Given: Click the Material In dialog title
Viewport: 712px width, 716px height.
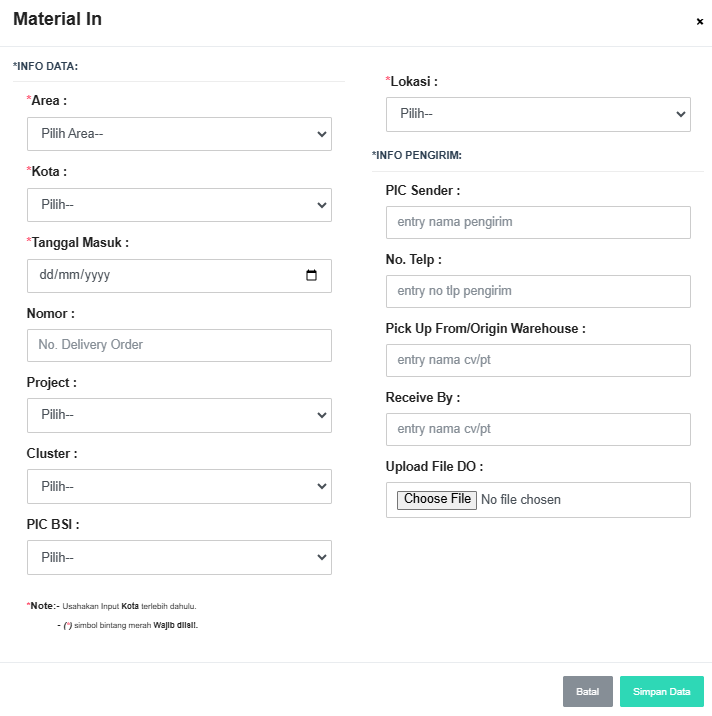Looking at the screenshot, I should (x=57, y=19).
